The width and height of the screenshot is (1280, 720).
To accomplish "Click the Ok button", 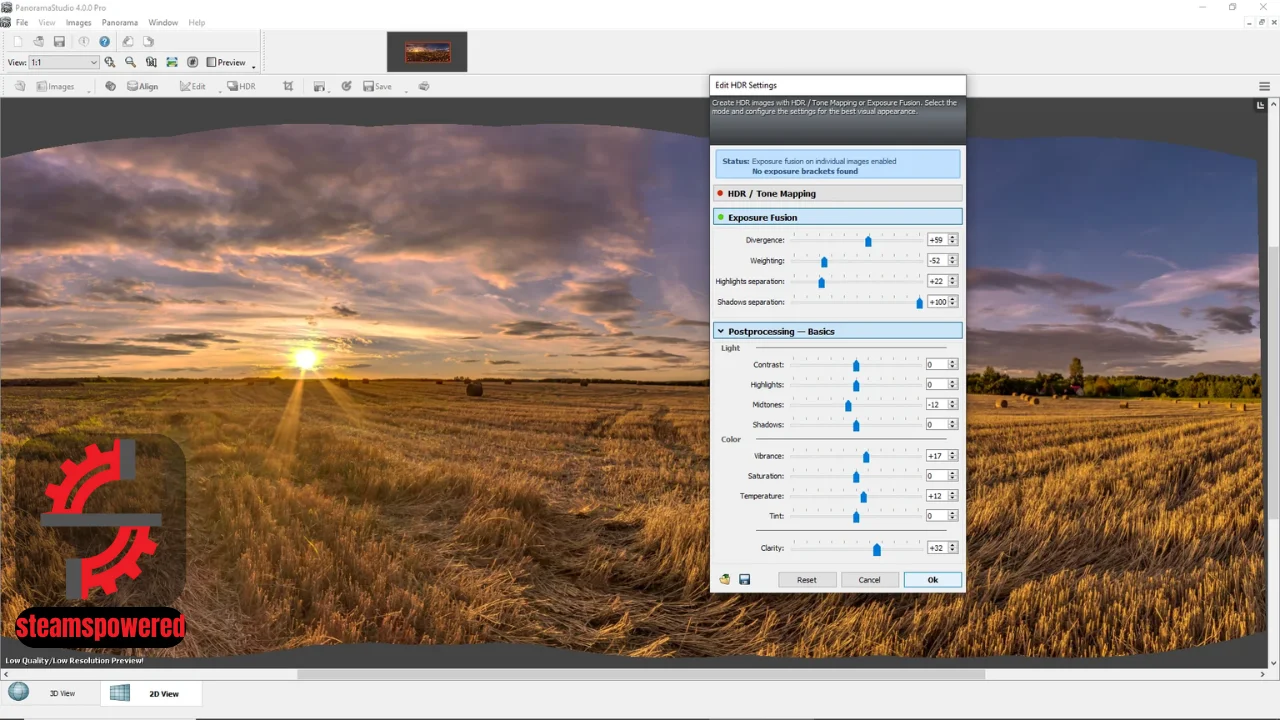I will coord(932,580).
